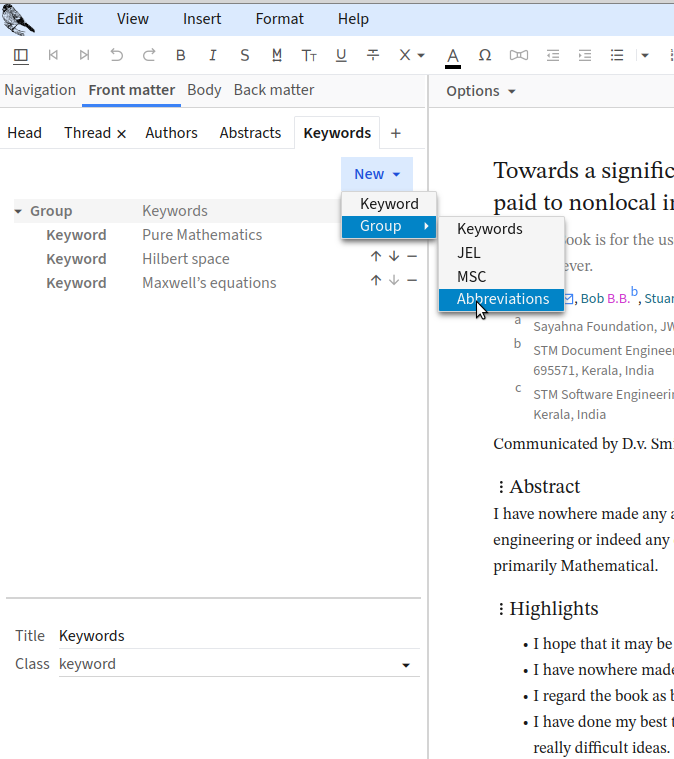
Task: Insert special character with Omega icon
Action: (485, 55)
